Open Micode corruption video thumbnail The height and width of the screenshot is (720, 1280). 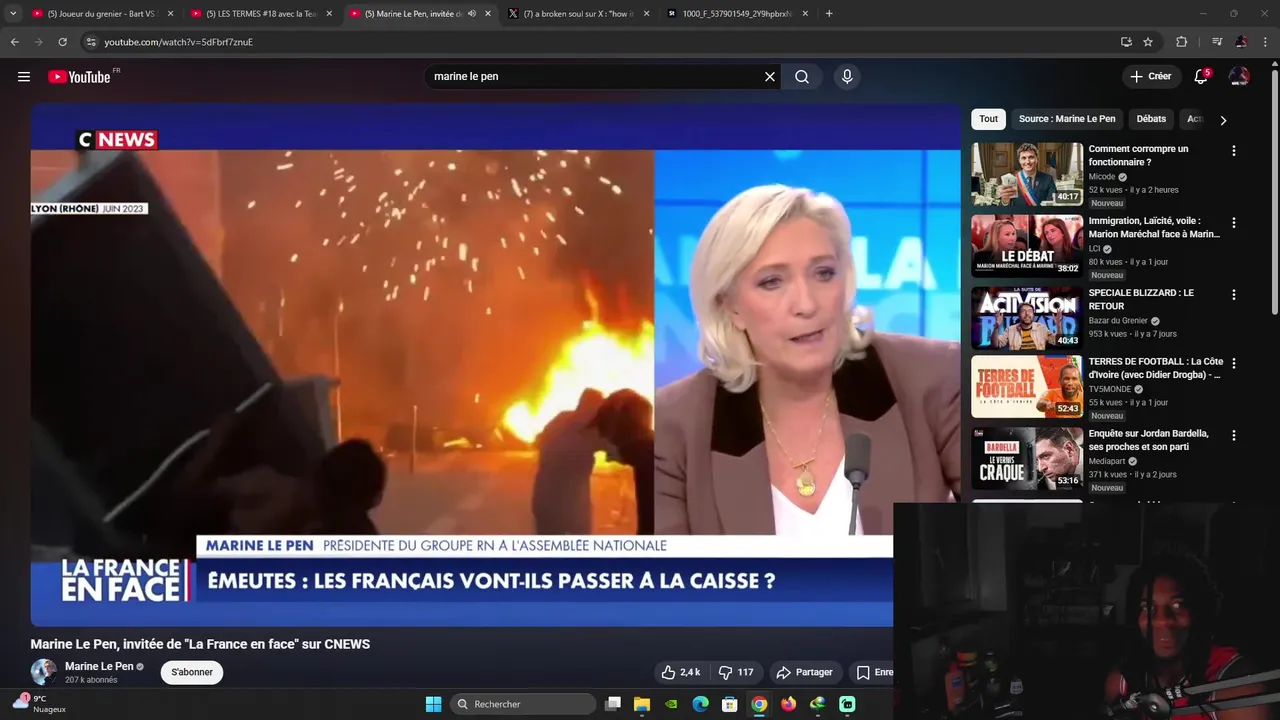tap(1027, 174)
